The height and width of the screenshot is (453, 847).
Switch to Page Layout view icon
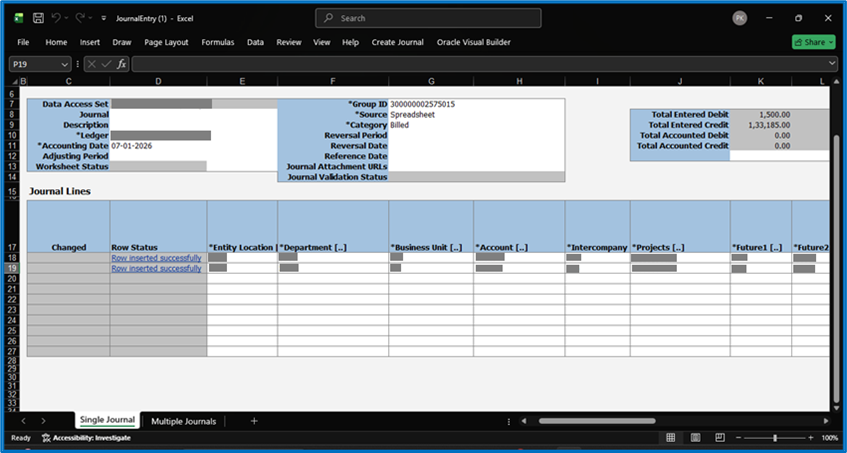pos(695,438)
